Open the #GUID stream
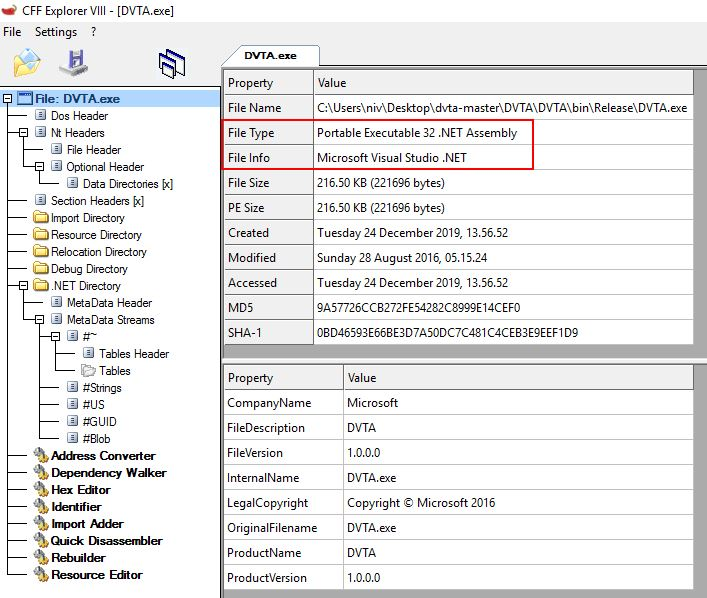The height and width of the screenshot is (598, 707). coord(99,422)
